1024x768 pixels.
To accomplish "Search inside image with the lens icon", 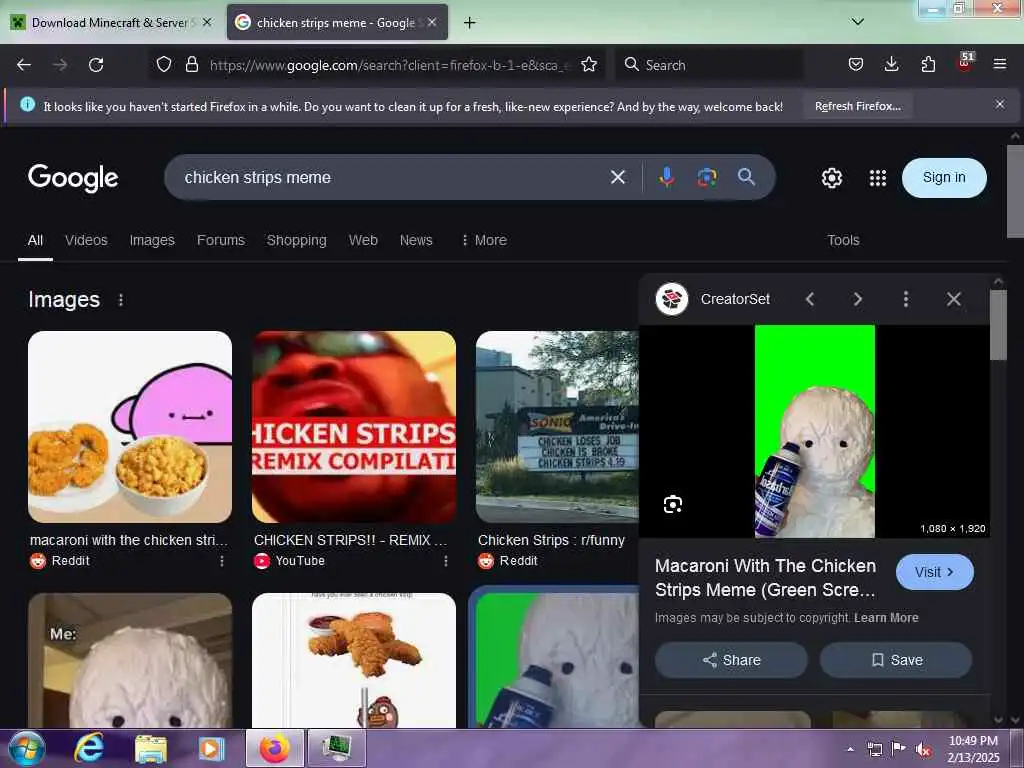I will click(673, 504).
